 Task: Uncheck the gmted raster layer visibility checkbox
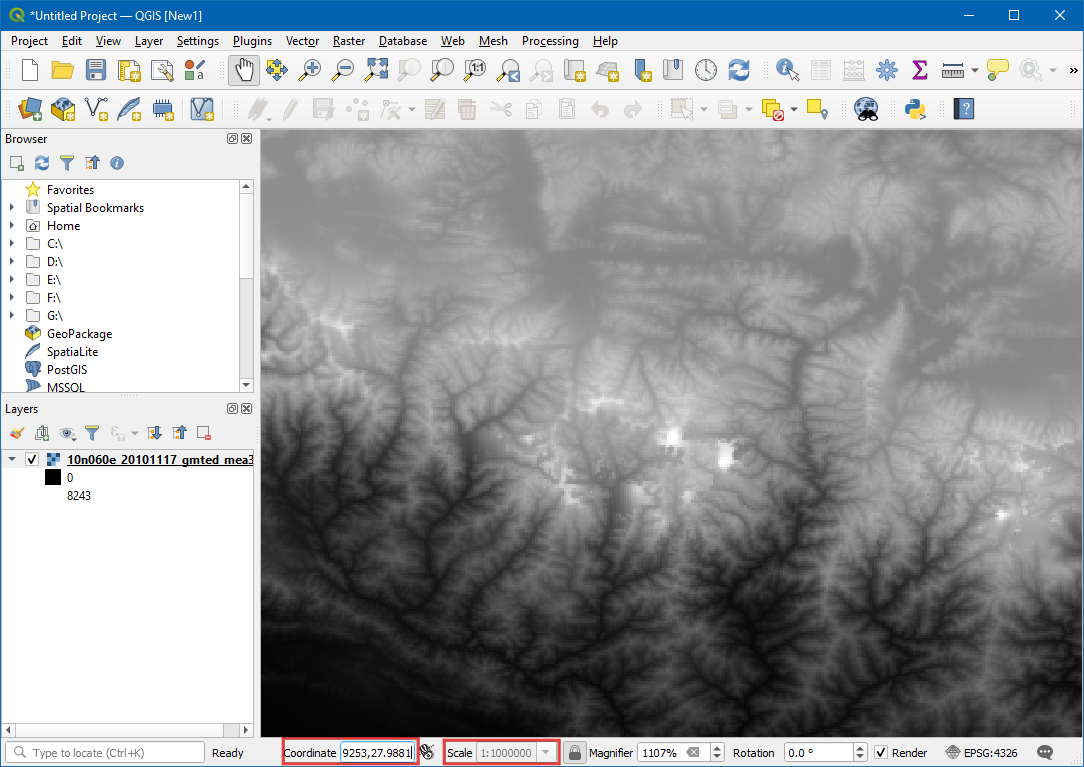(32, 460)
